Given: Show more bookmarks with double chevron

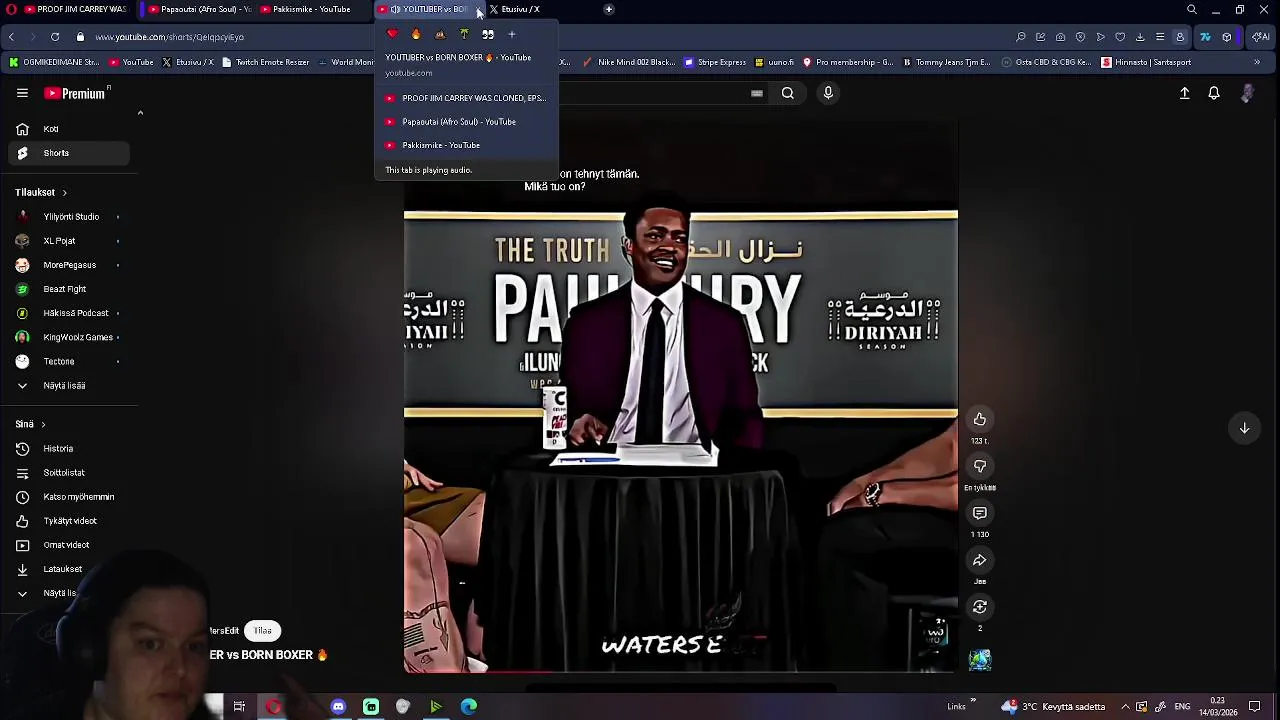Looking at the screenshot, I should click(1257, 62).
